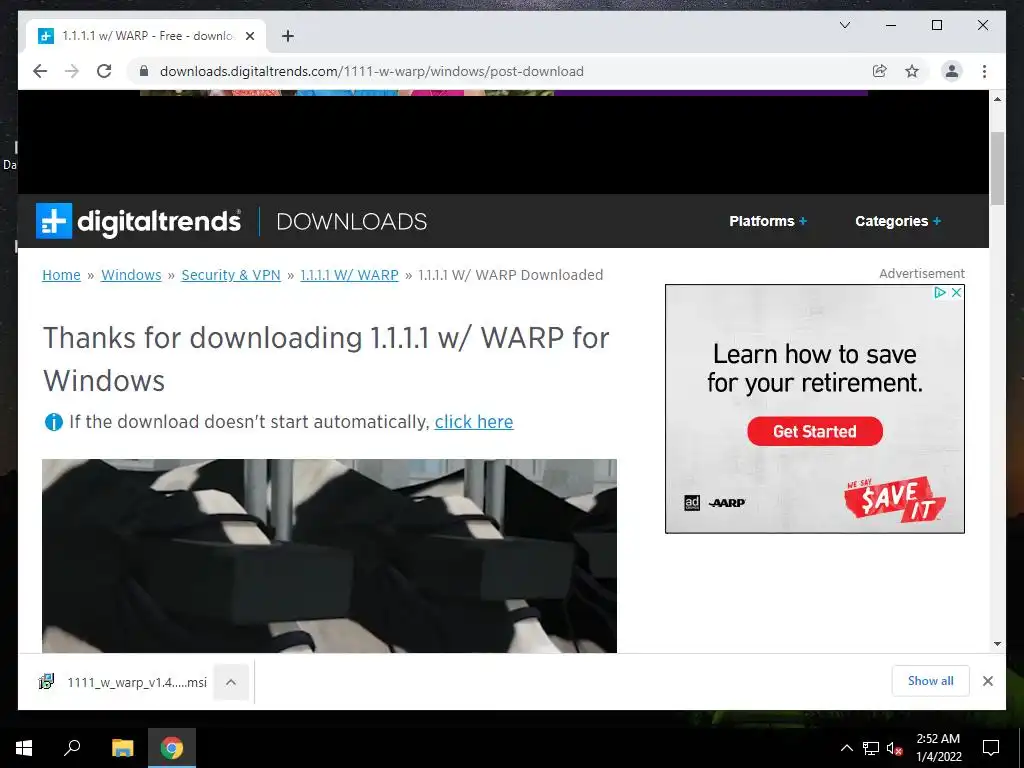The width and height of the screenshot is (1024, 768).
Task: Reload the current page
Action: click(x=104, y=71)
